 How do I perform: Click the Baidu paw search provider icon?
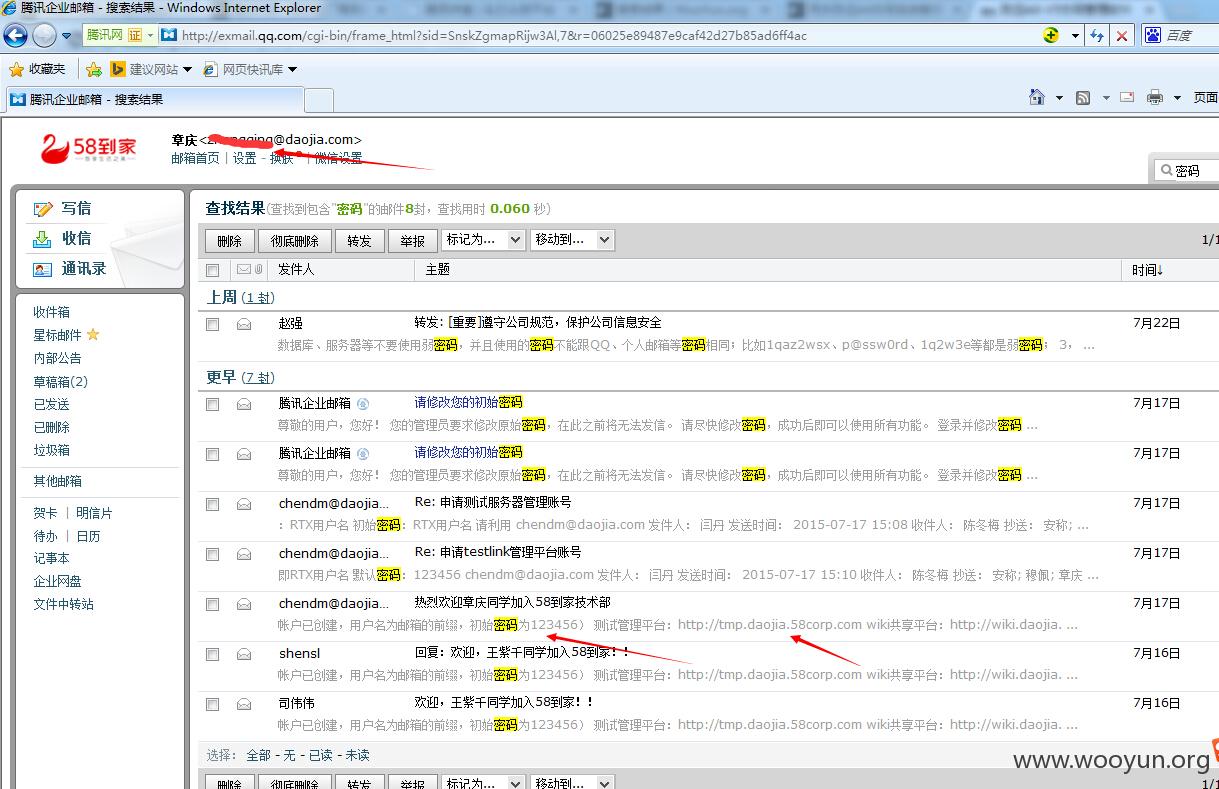tap(1152, 35)
